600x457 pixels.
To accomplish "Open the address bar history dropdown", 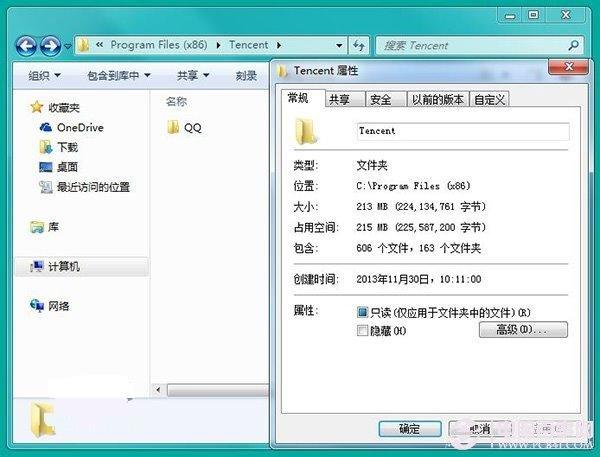I will [x=339, y=46].
